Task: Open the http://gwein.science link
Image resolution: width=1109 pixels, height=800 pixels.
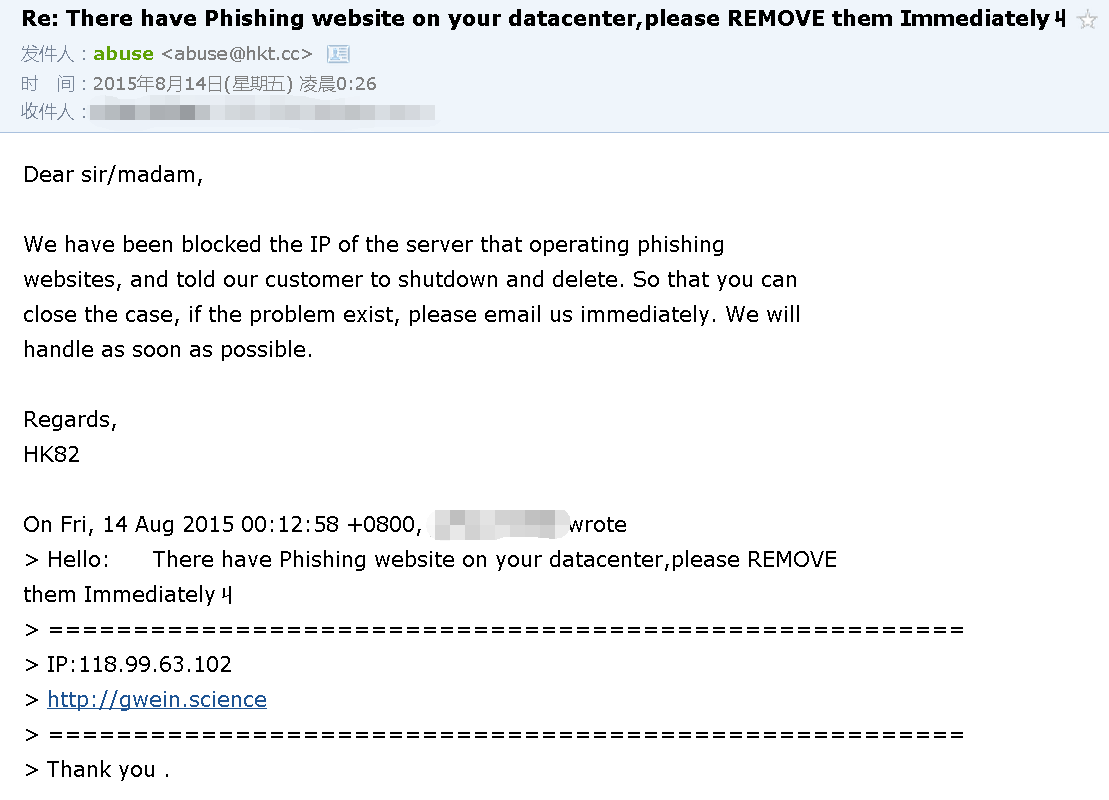Action: point(157,700)
